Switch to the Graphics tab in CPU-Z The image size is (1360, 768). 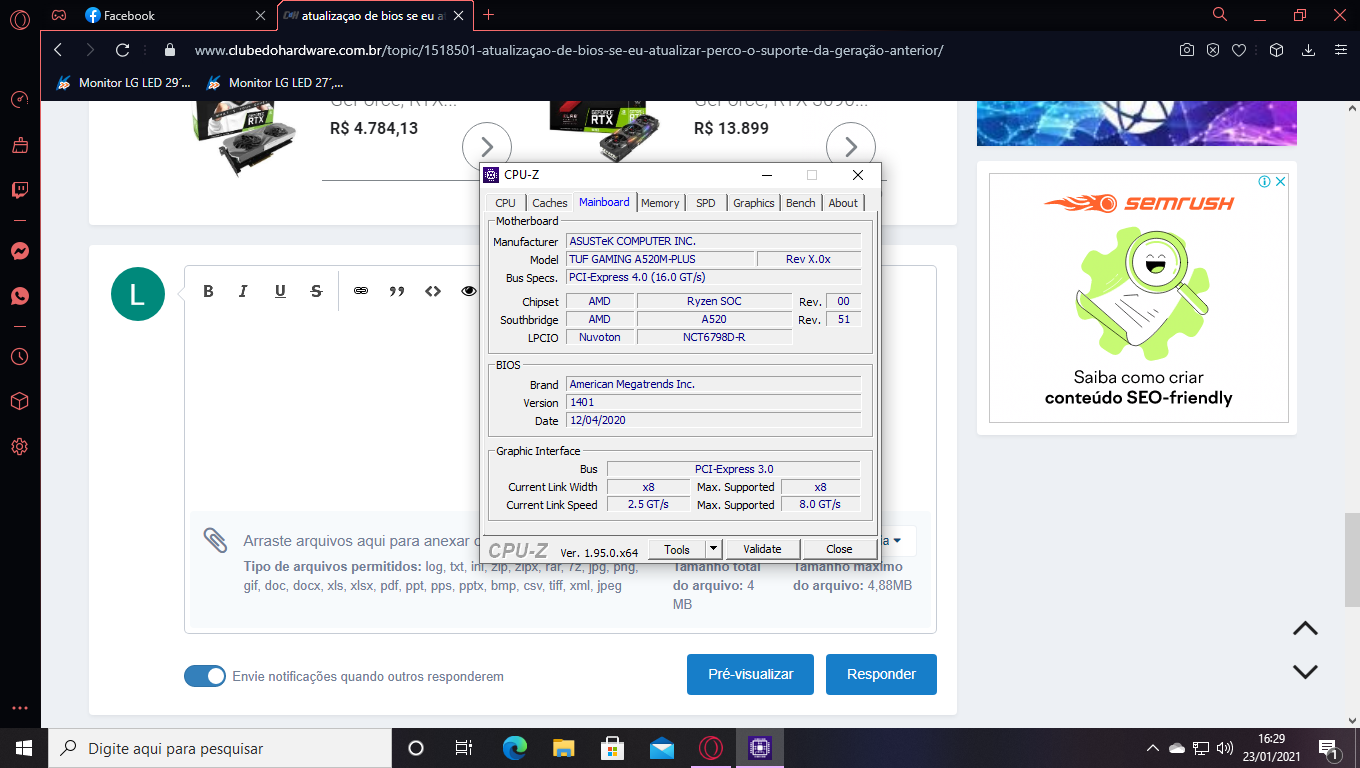754,203
